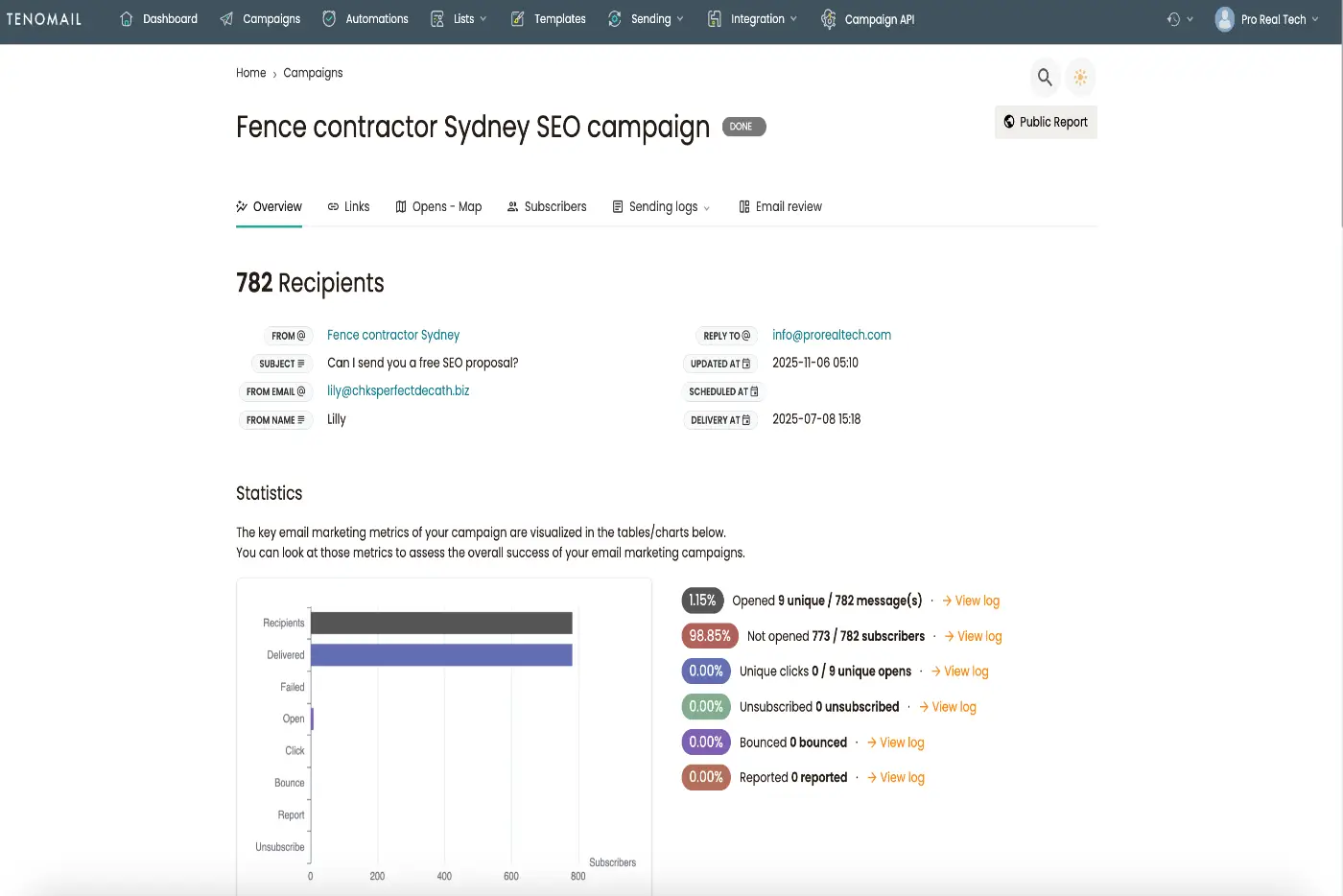1343x896 pixels.
Task: Click the Campaigns breadcrumb link
Action: point(313,73)
